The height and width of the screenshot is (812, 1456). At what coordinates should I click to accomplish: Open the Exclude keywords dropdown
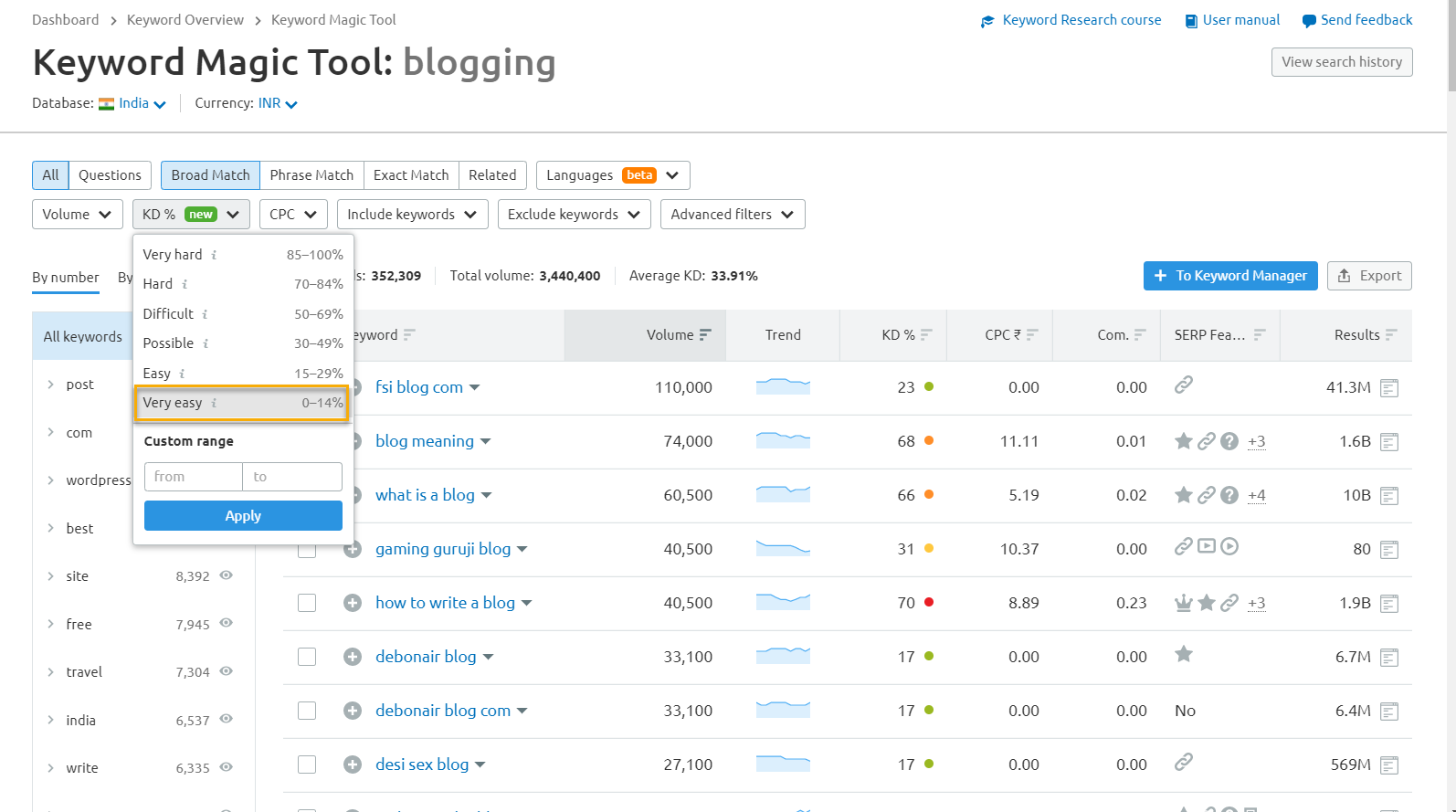[x=575, y=215]
